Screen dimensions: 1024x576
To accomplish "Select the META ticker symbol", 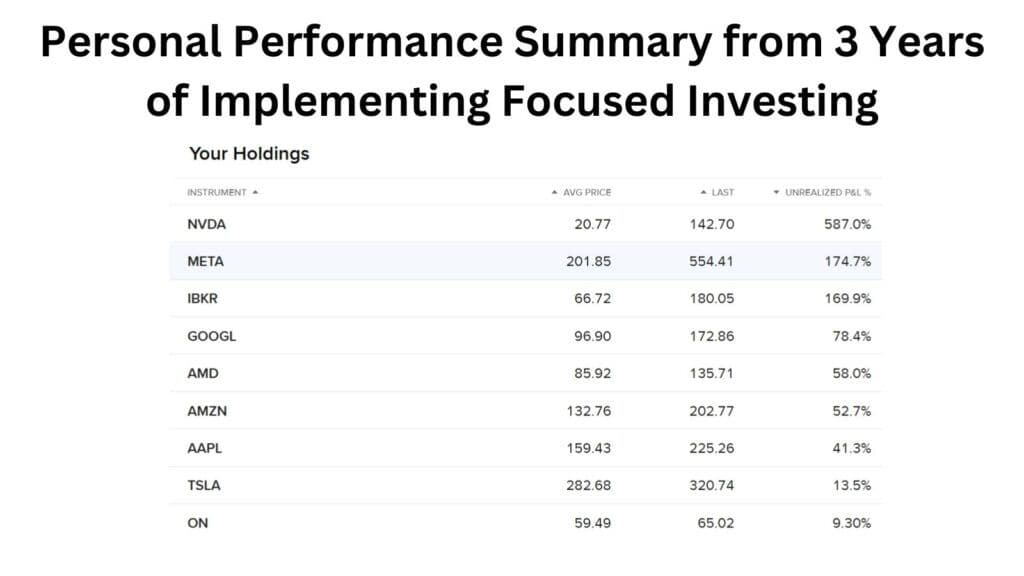I will (x=206, y=261).
